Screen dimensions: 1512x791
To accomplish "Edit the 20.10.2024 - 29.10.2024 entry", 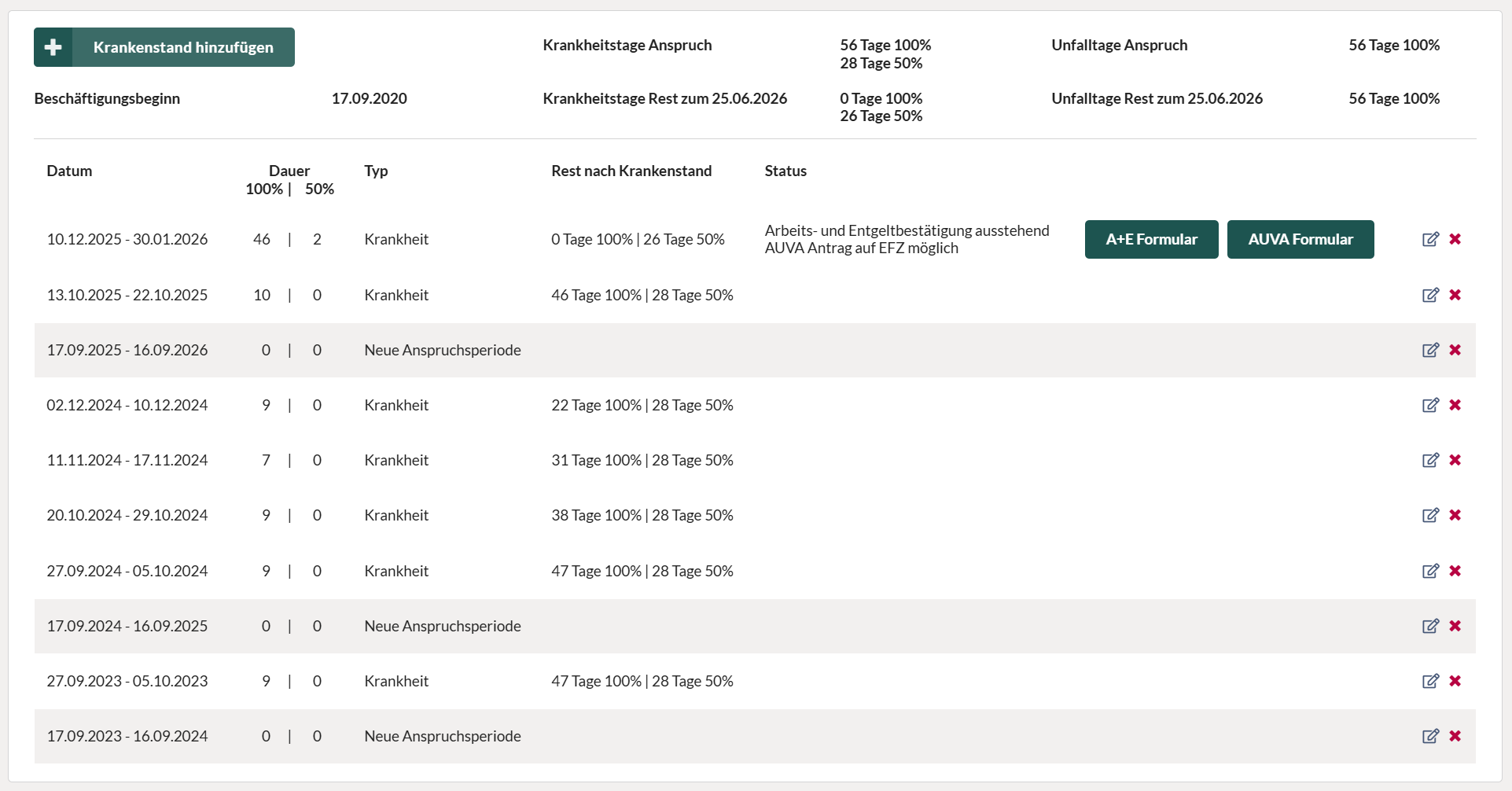I will 1430,515.
